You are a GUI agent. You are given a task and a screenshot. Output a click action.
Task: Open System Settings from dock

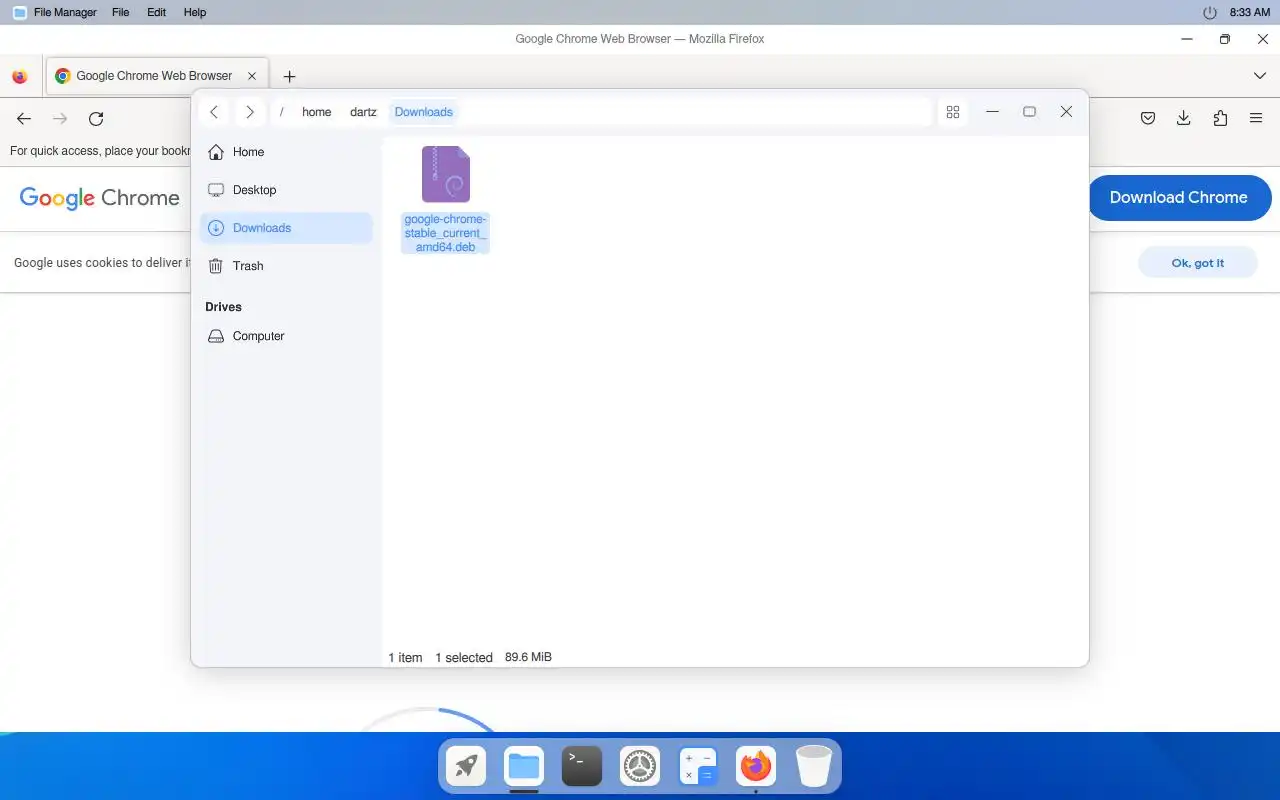[x=640, y=767]
